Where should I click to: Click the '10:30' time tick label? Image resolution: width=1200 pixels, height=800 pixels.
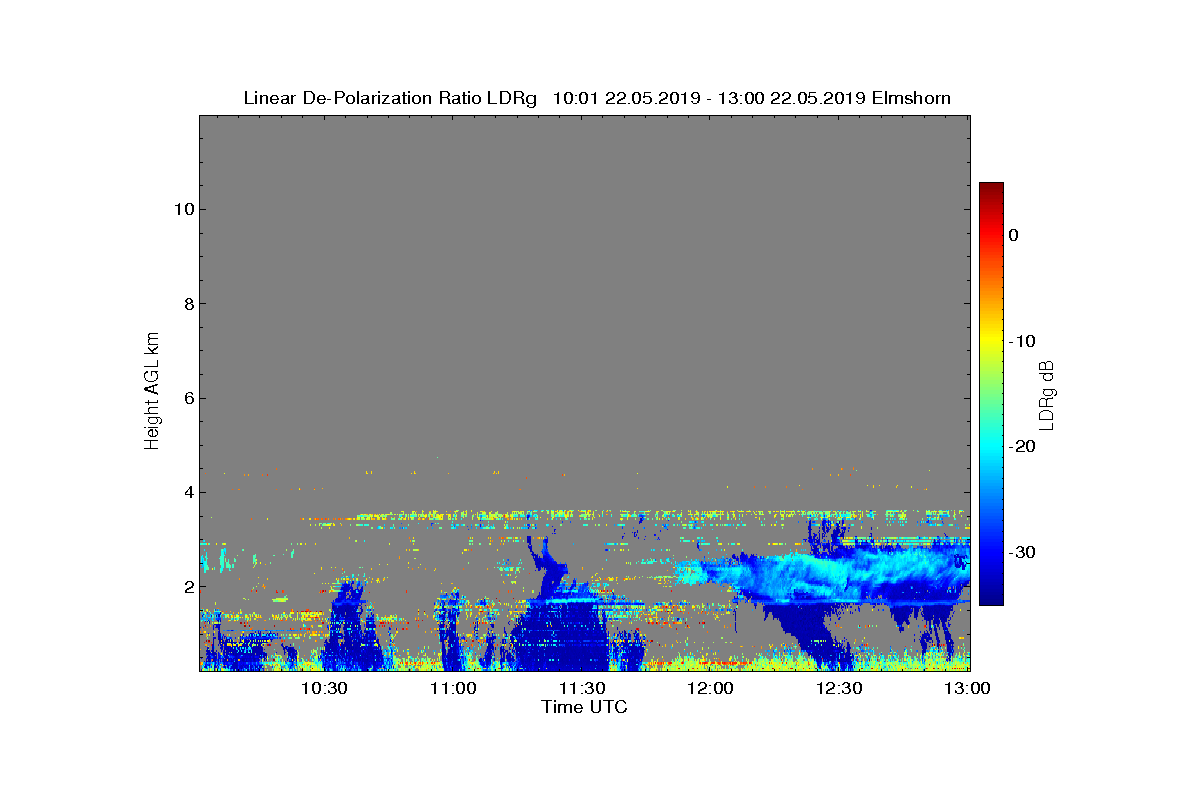click(324, 689)
